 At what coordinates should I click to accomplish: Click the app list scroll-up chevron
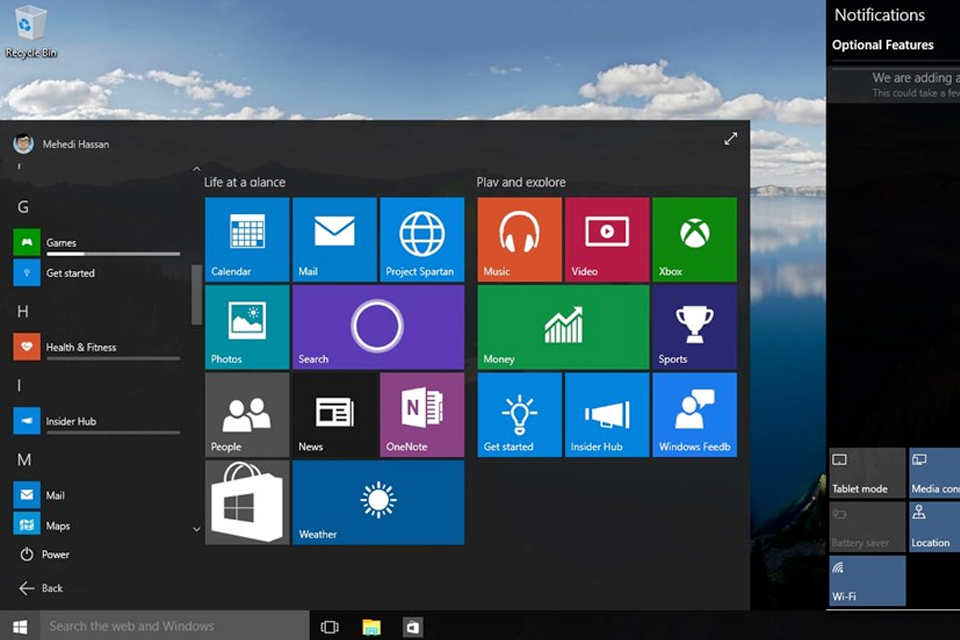click(x=197, y=168)
